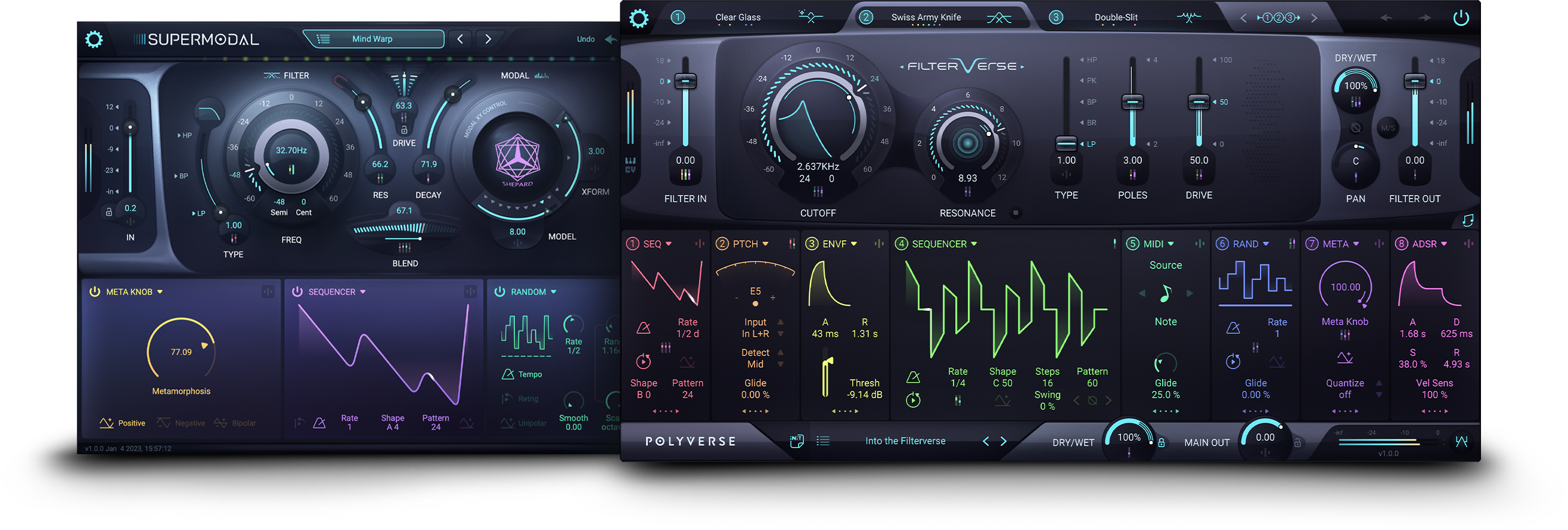
Task: Click the Undo button in Supermodal
Action: point(586,39)
